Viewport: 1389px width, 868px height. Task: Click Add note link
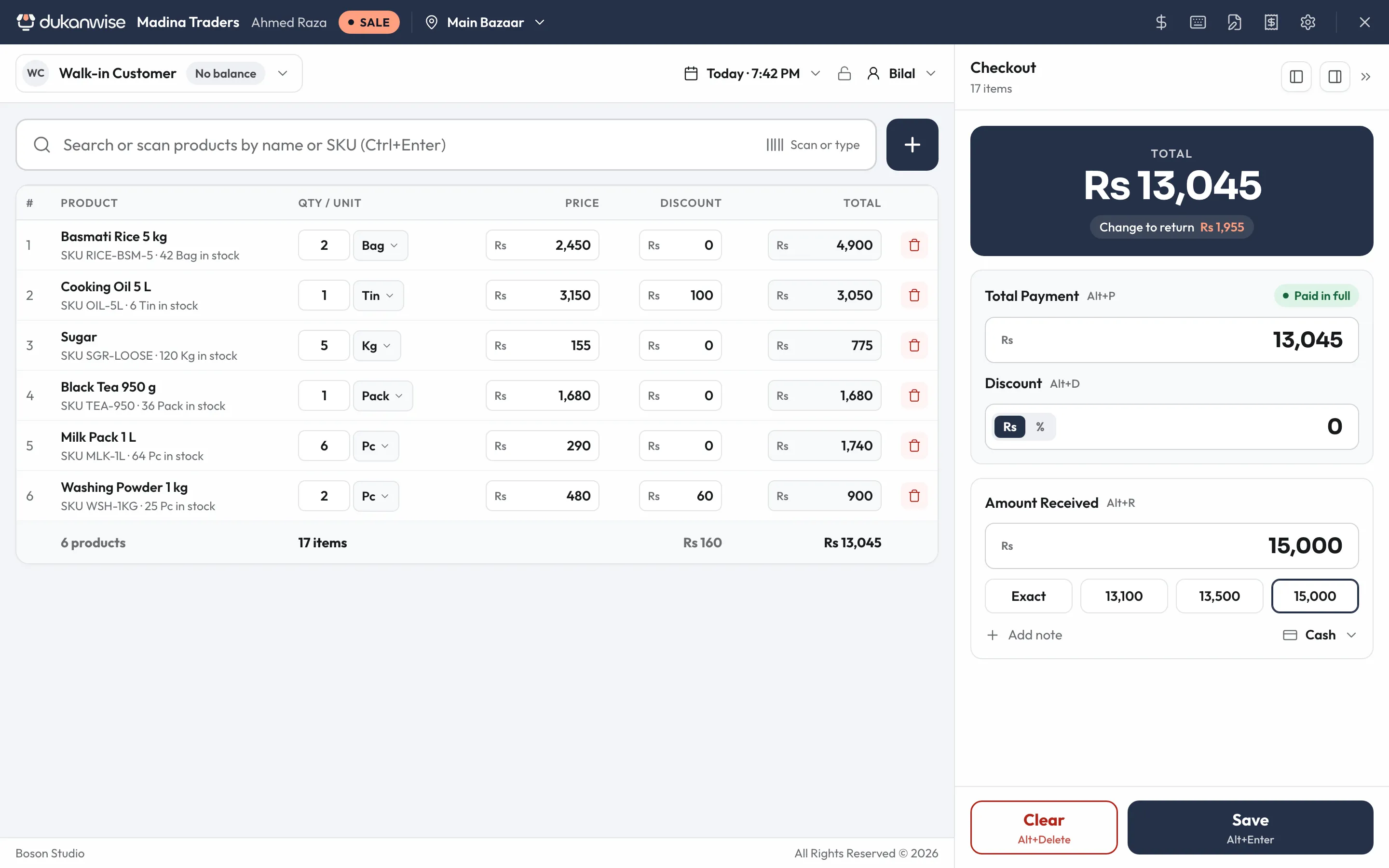1024,635
